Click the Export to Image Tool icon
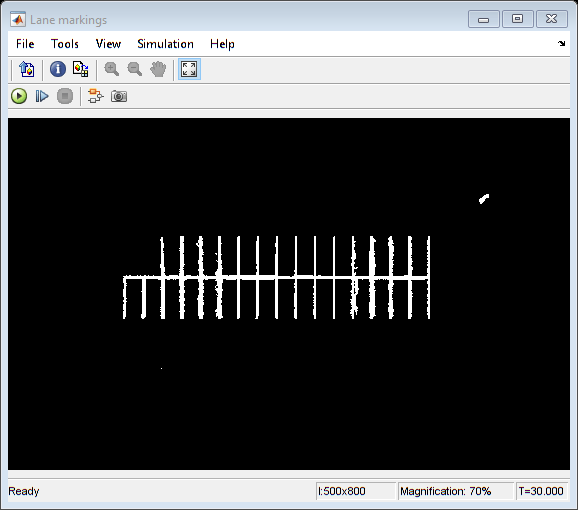This screenshot has width=578, height=510. point(27,69)
